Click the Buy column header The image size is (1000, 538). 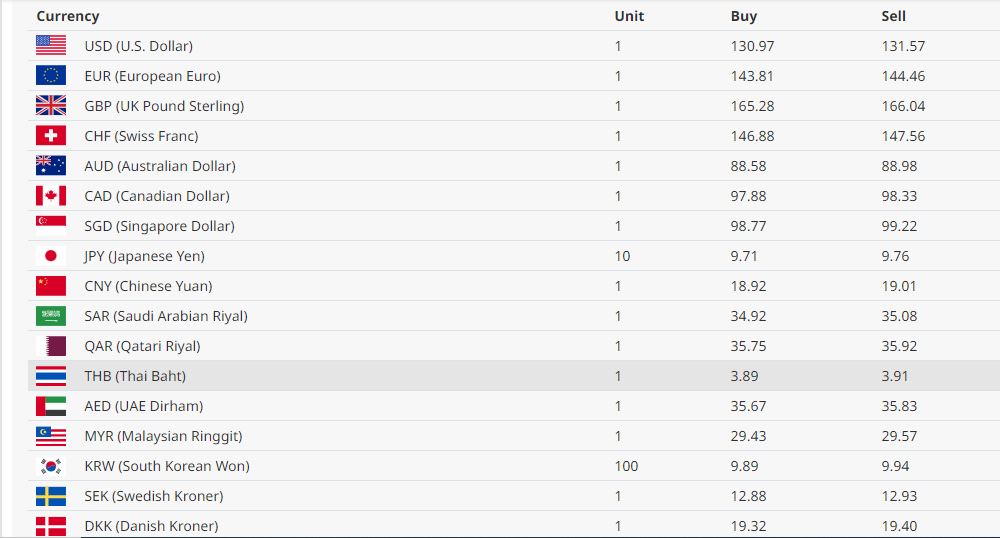pos(744,16)
